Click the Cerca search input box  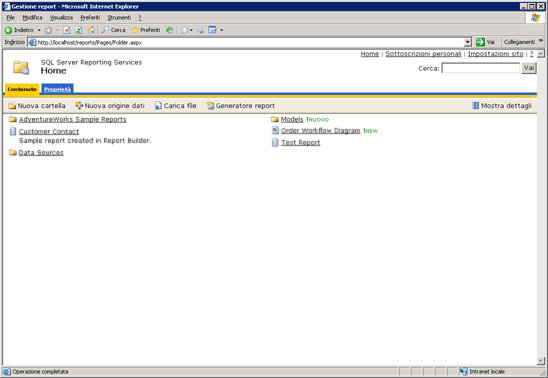pyautogui.click(x=481, y=68)
